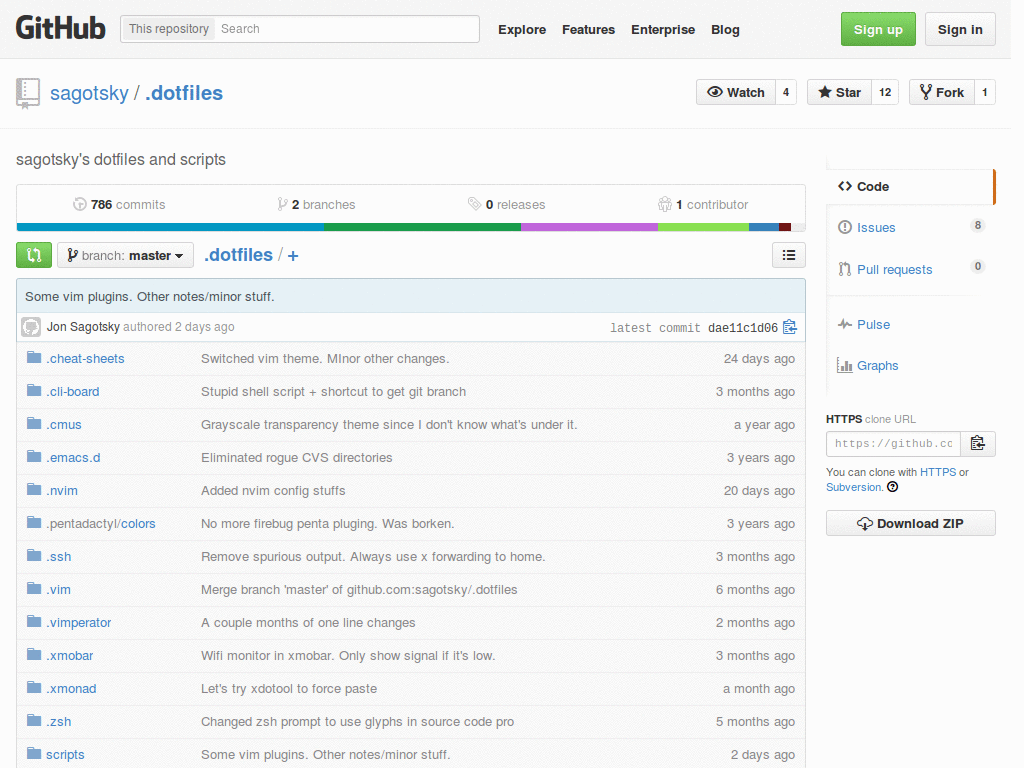Click the green compare and review button
Screen dimensions: 1024x768
pos(34,255)
